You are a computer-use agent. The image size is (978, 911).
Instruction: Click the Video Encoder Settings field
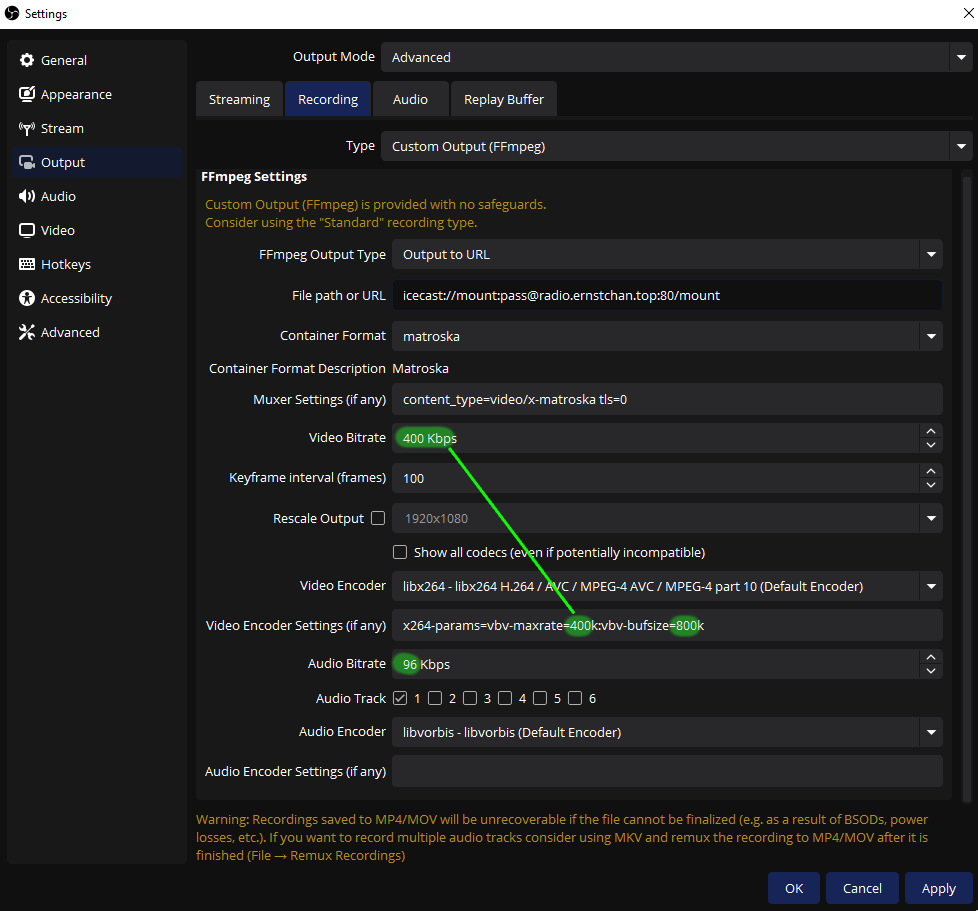coord(667,625)
